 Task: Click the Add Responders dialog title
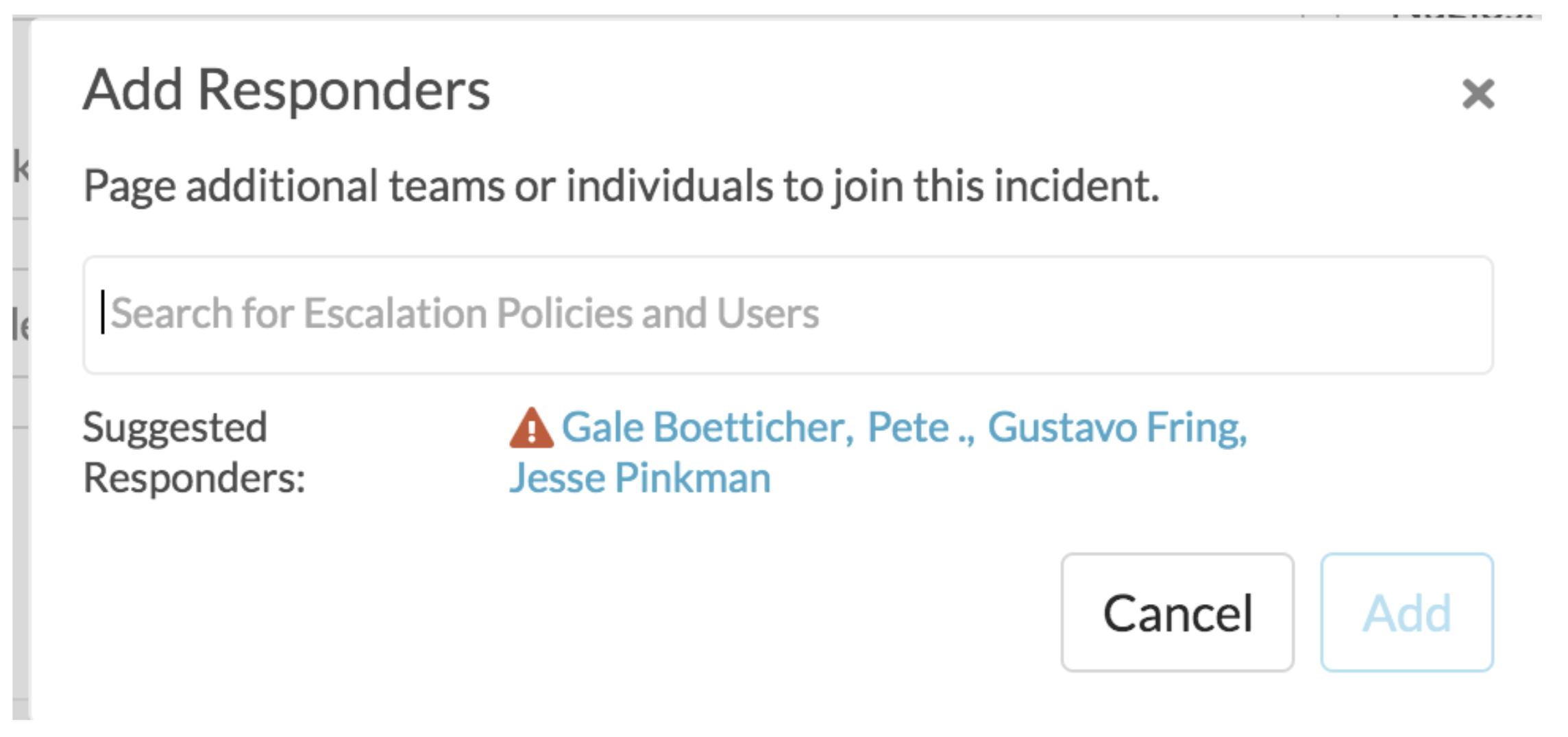tap(286, 90)
